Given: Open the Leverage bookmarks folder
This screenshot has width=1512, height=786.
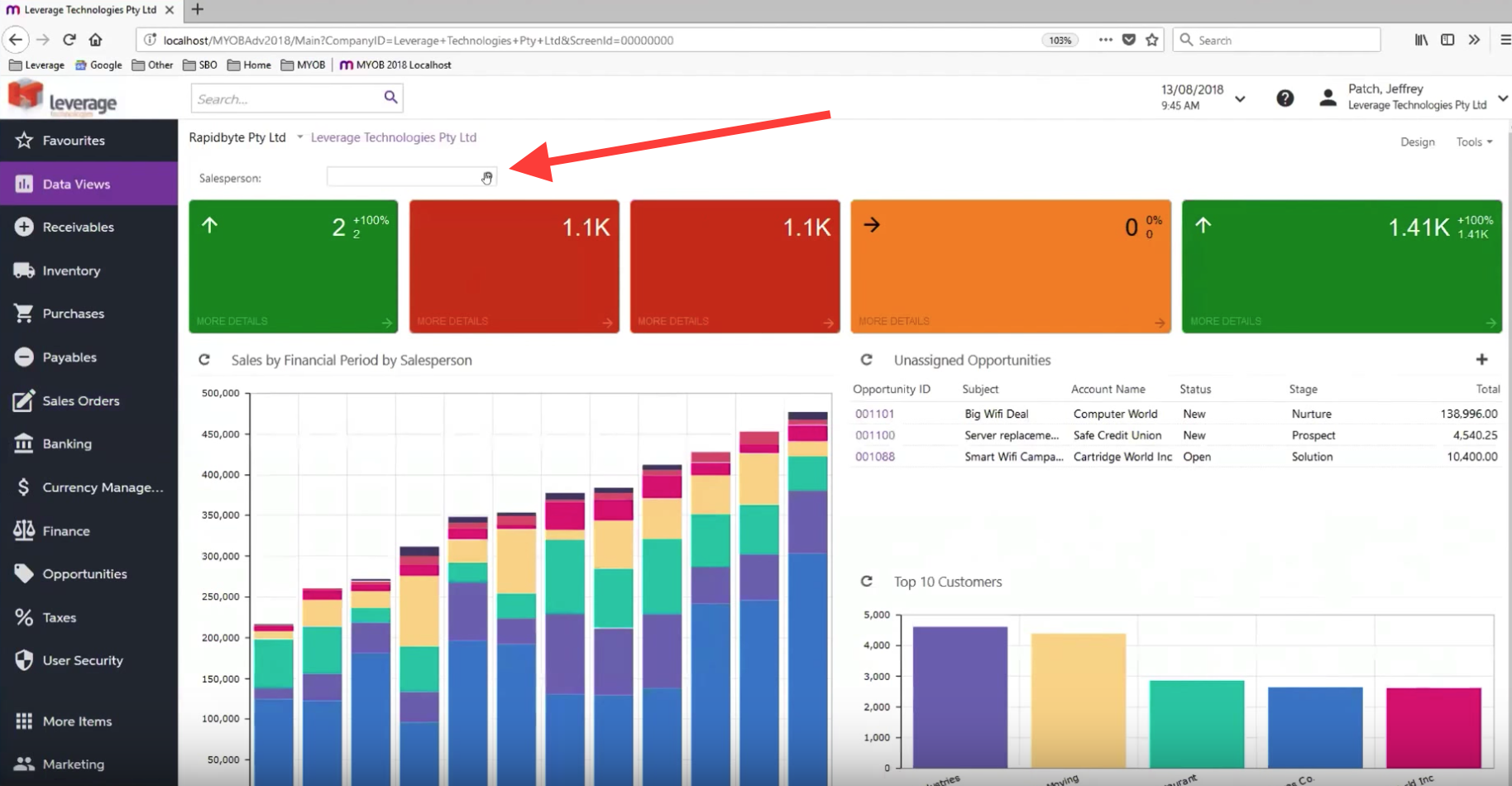Looking at the screenshot, I should point(36,65).
